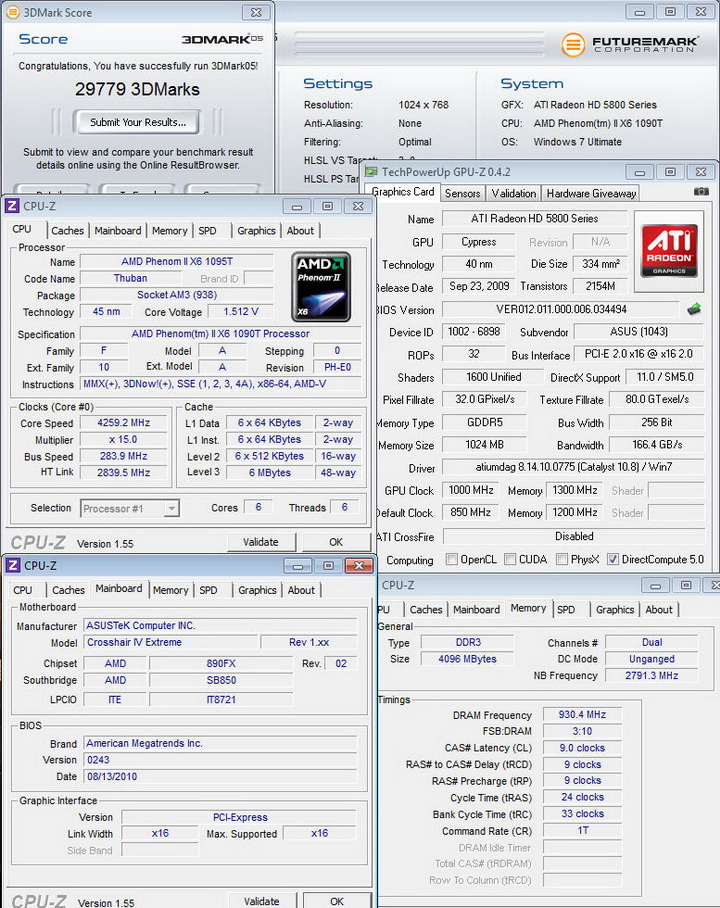Click the Subvendor field ASUS (1043)
The width and height of the screenshot is (720, 908).
(638, 332)
